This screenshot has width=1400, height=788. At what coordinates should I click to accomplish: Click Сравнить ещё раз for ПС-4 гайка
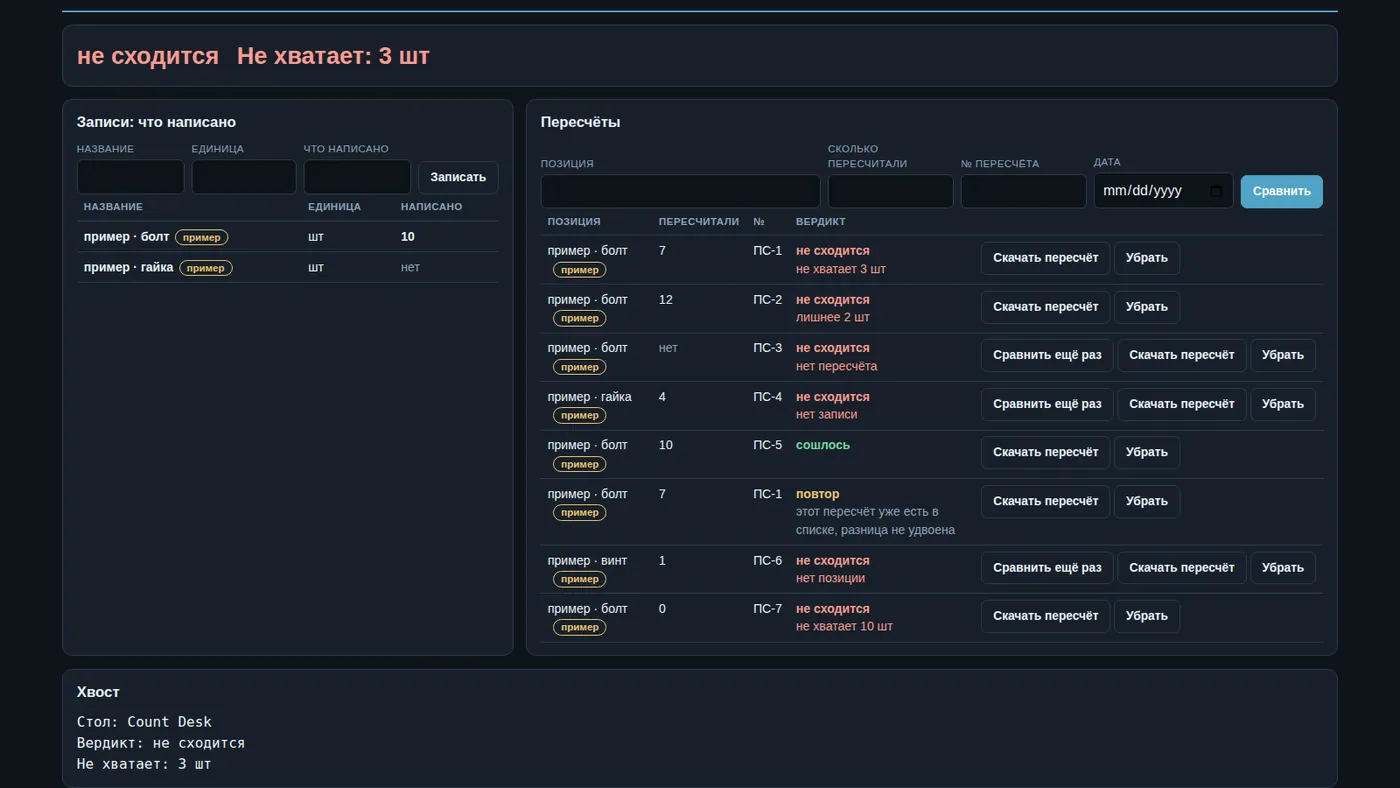point(1047,404)
